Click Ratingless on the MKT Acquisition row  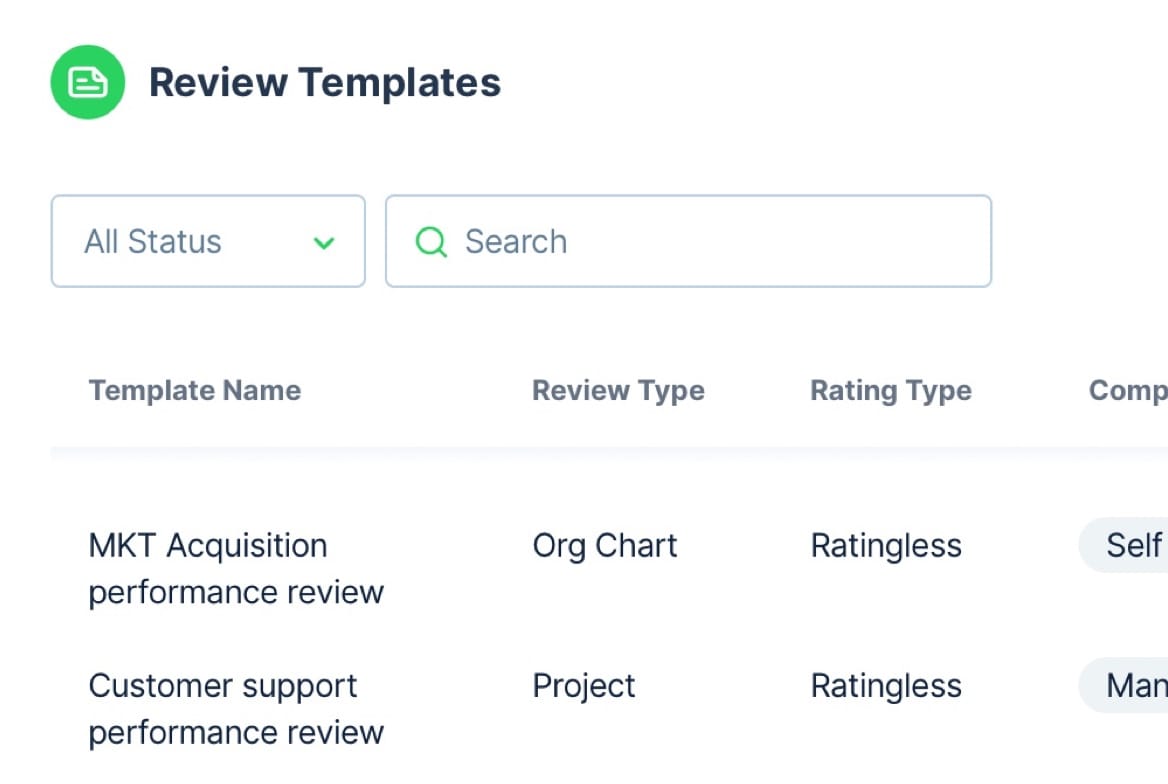point(885,545)
